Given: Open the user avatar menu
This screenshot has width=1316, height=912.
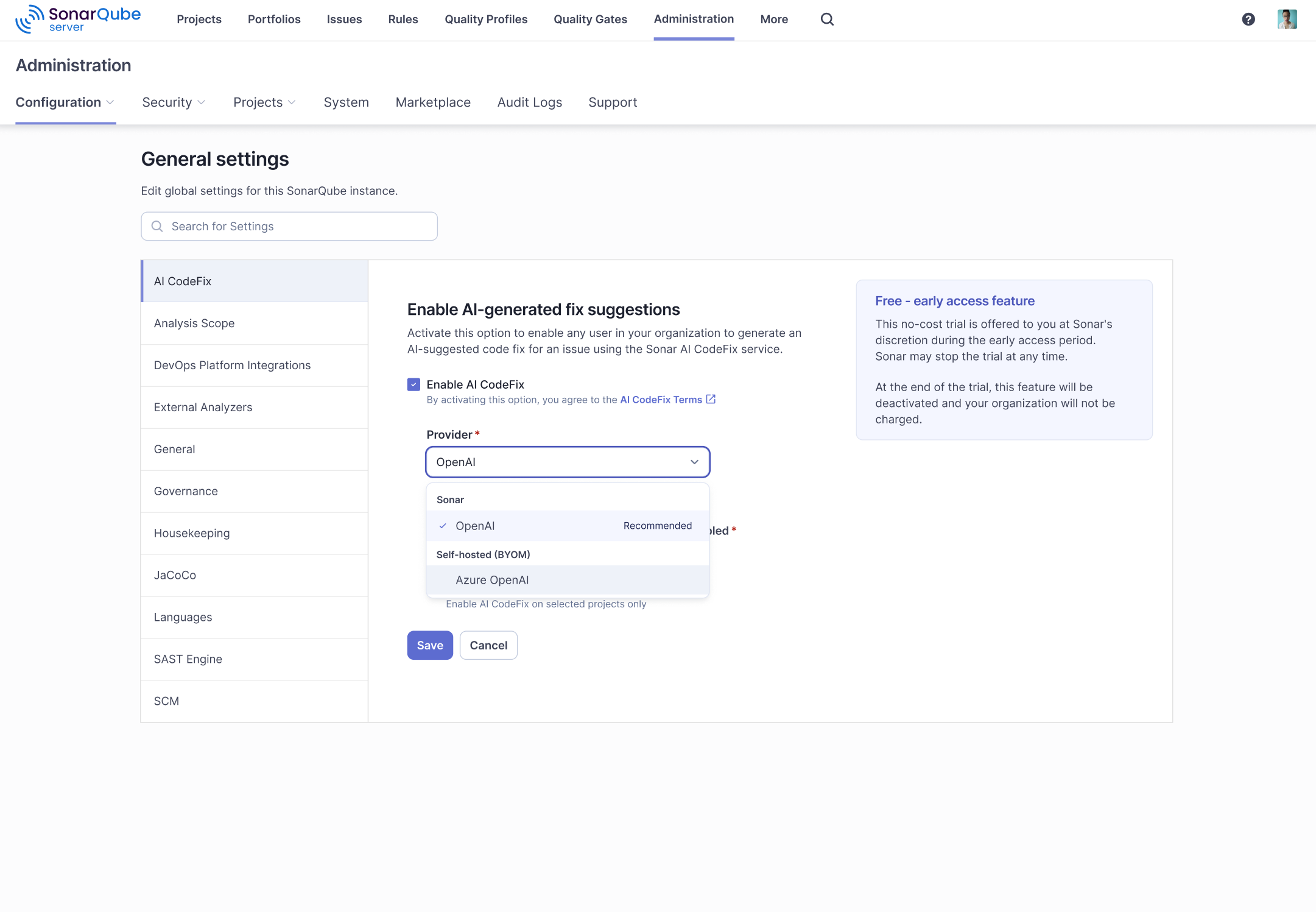Looking at the screenshot, I should (x=1286, y=19).
